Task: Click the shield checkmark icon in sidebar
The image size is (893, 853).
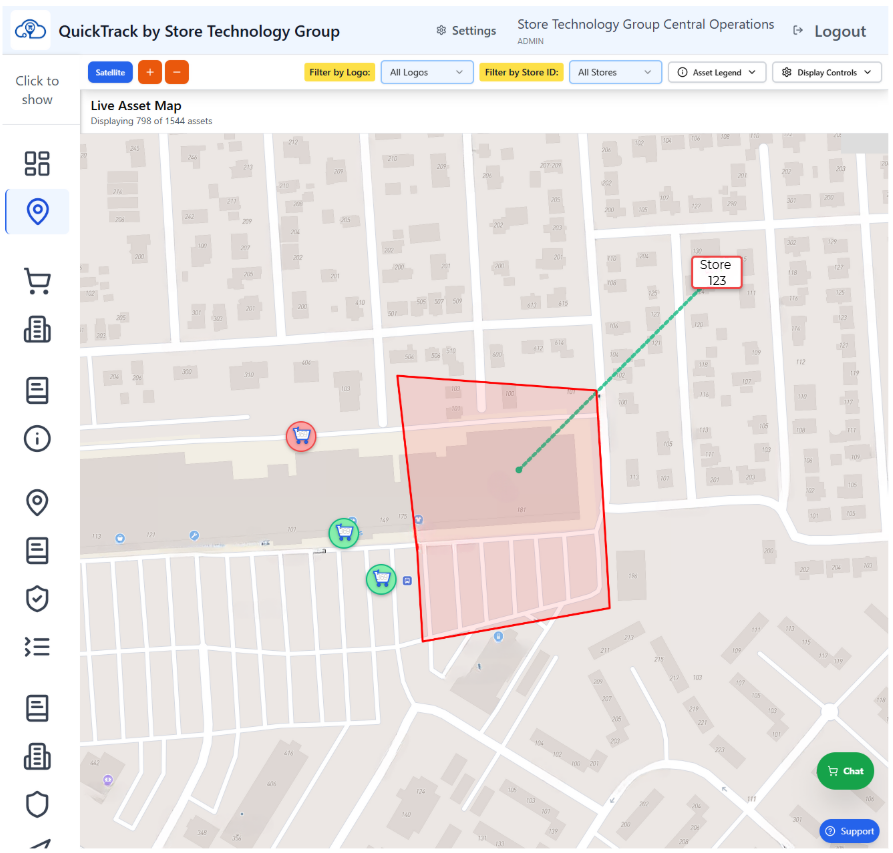Action: coord(37,598)
